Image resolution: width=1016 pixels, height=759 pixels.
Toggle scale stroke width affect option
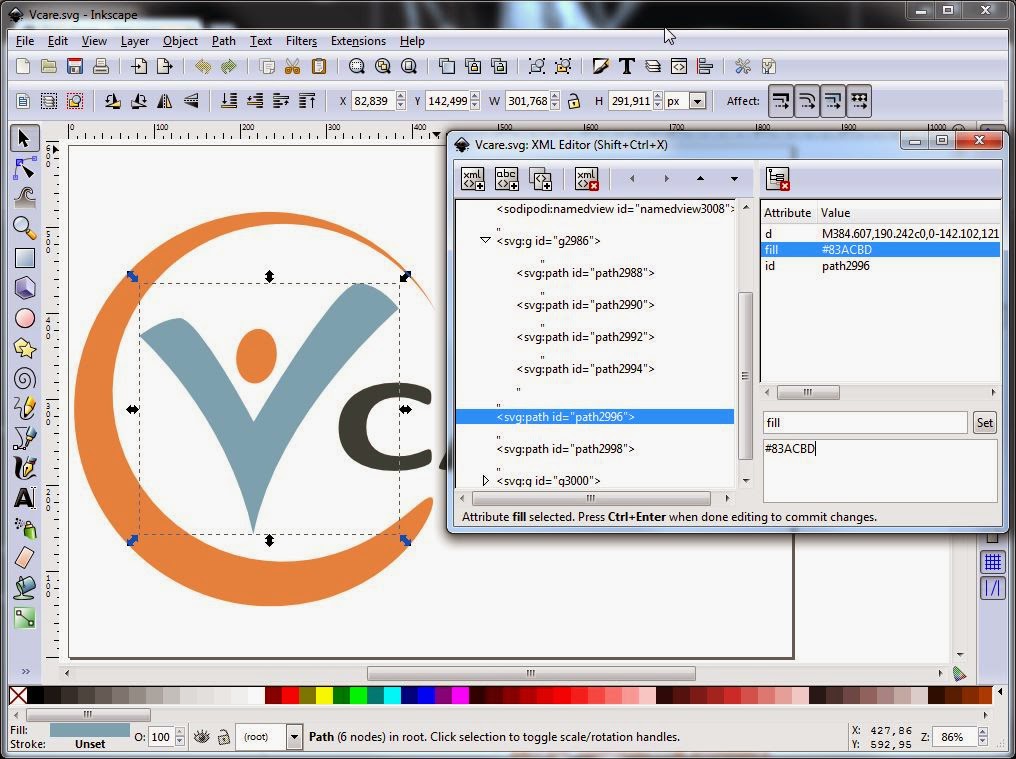tap(782, 100)
